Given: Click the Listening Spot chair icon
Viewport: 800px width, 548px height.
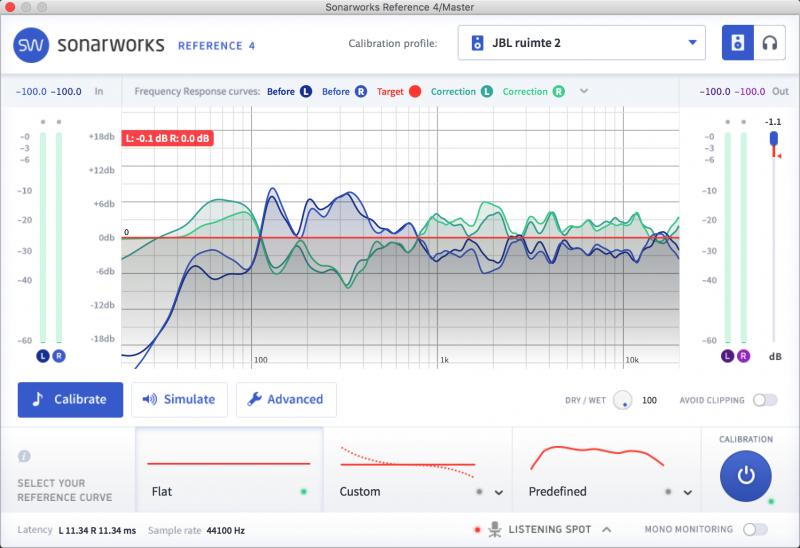Looking at the screenshot, I should (x=494, y=530).
